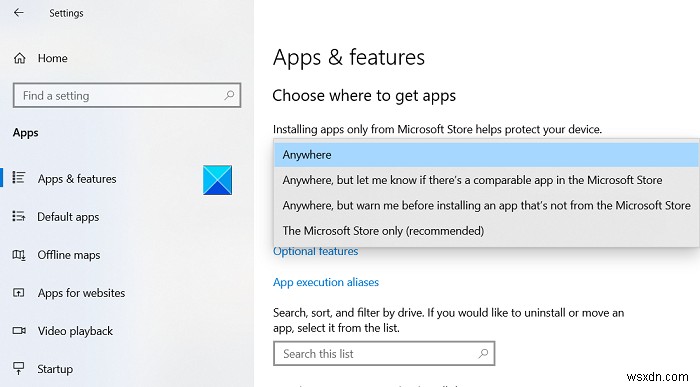This screenshot has width=700, height=387.
Task: Focus the Find a setting search box
Action: click(x=127, y=95)
